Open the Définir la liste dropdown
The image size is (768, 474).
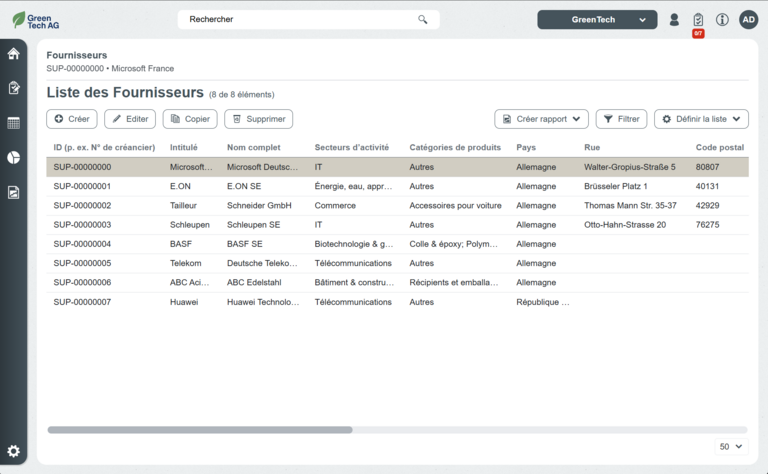(x=701, y=119)
